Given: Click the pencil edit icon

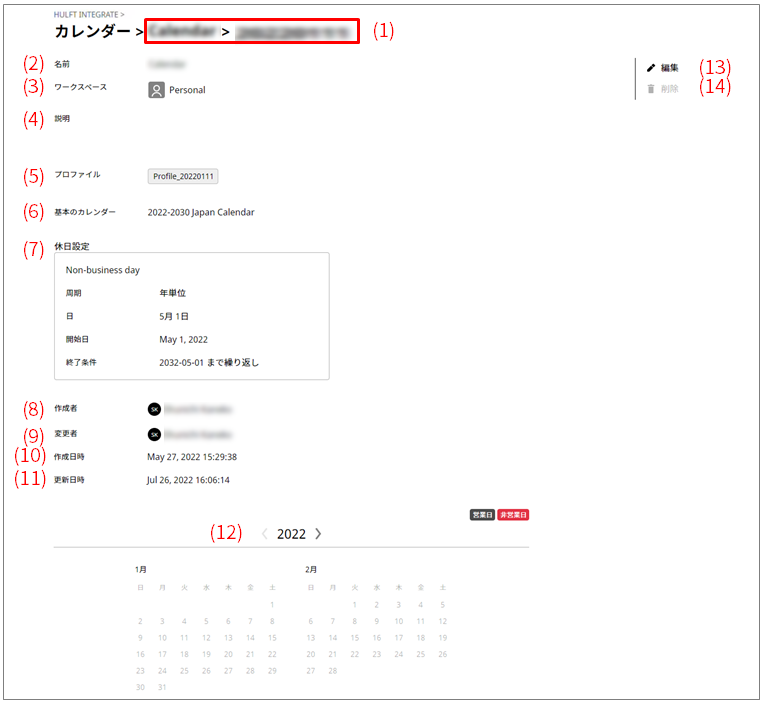Looking at the screenshot, I should click(651, 68).
